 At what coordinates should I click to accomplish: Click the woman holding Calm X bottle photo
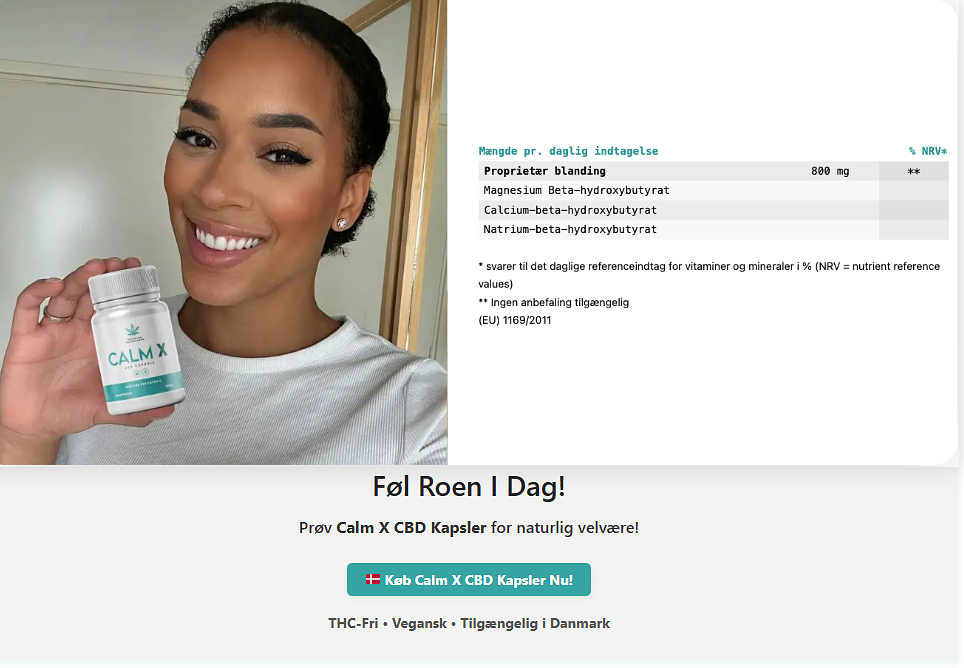(x=224, y=232)
